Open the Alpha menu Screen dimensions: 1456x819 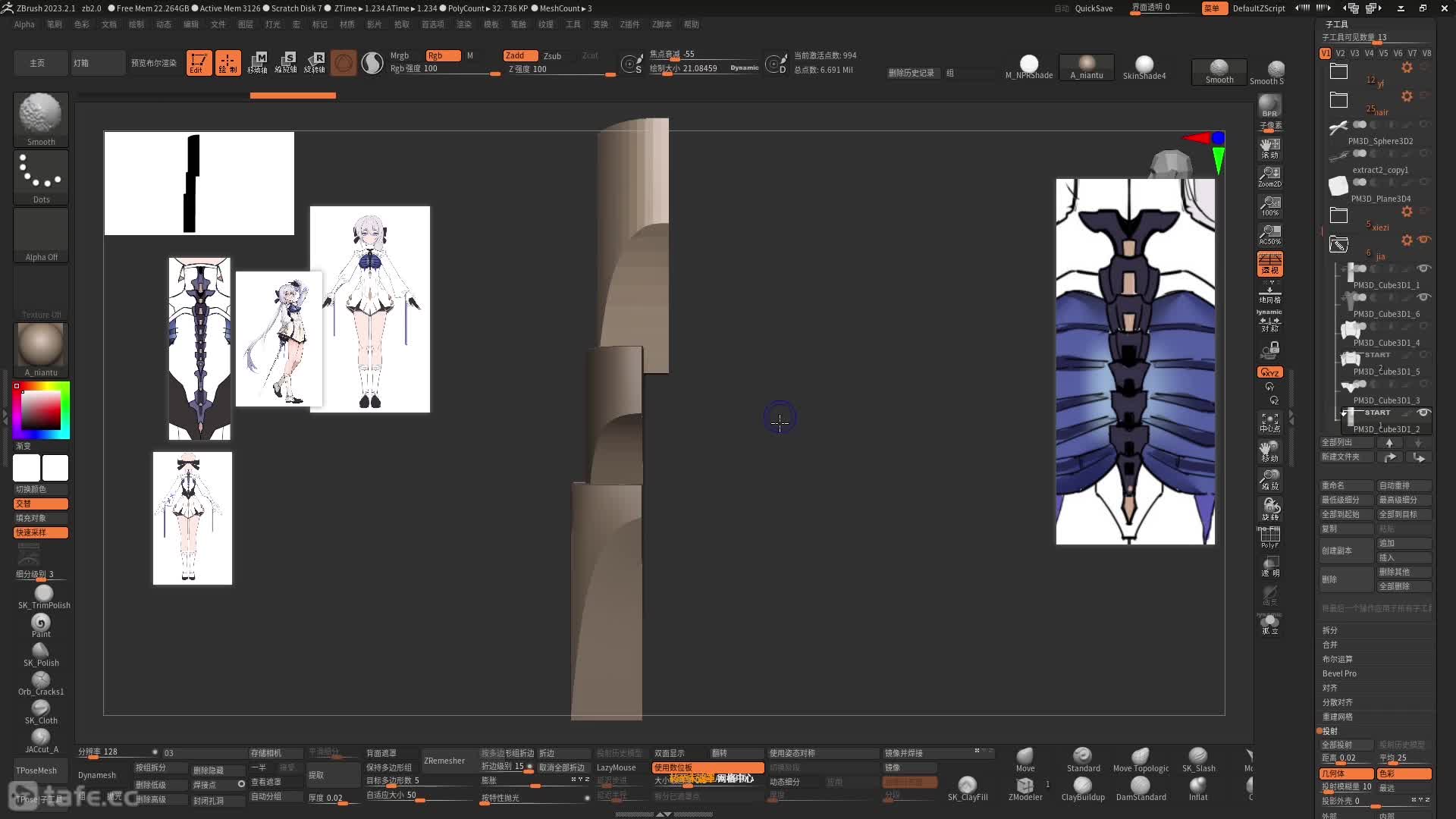(x=24, y=24)
